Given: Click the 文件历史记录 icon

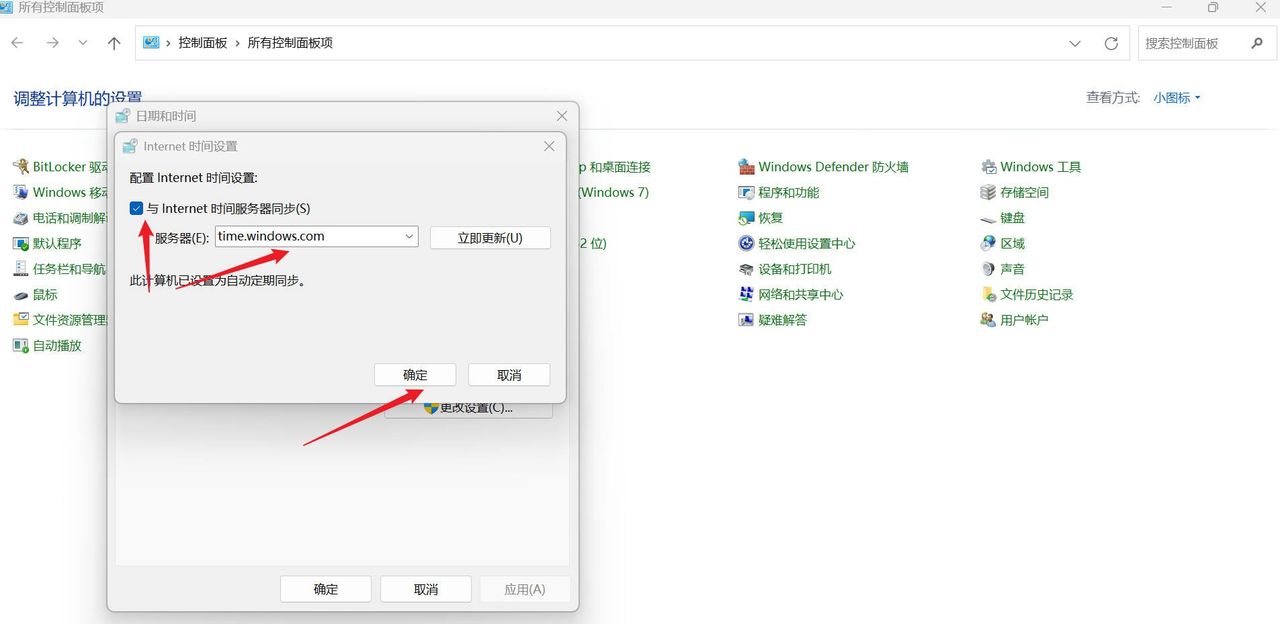Looking at the screenshot, I should 989,295.
